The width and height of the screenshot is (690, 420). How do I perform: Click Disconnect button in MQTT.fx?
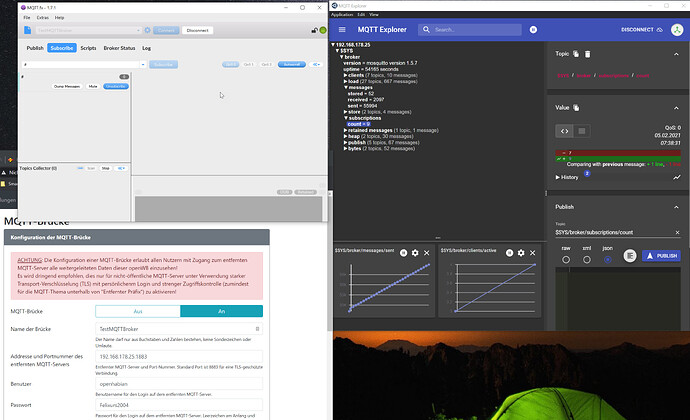[x=197, y=30]
